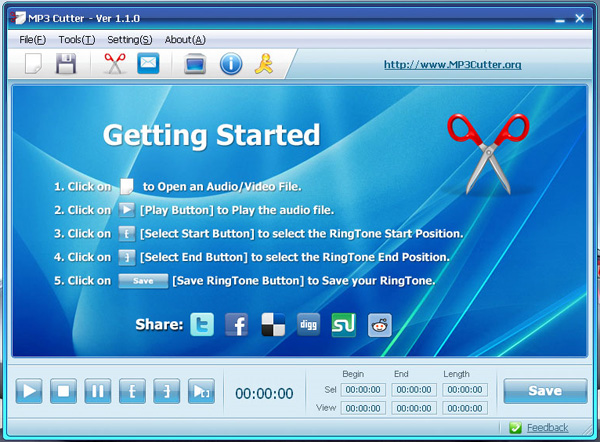Image resolution: width=600 pixels, height=442 pixels.
Task: Click the MP3 Cutter title bar app icon
Action: [18, 18]
